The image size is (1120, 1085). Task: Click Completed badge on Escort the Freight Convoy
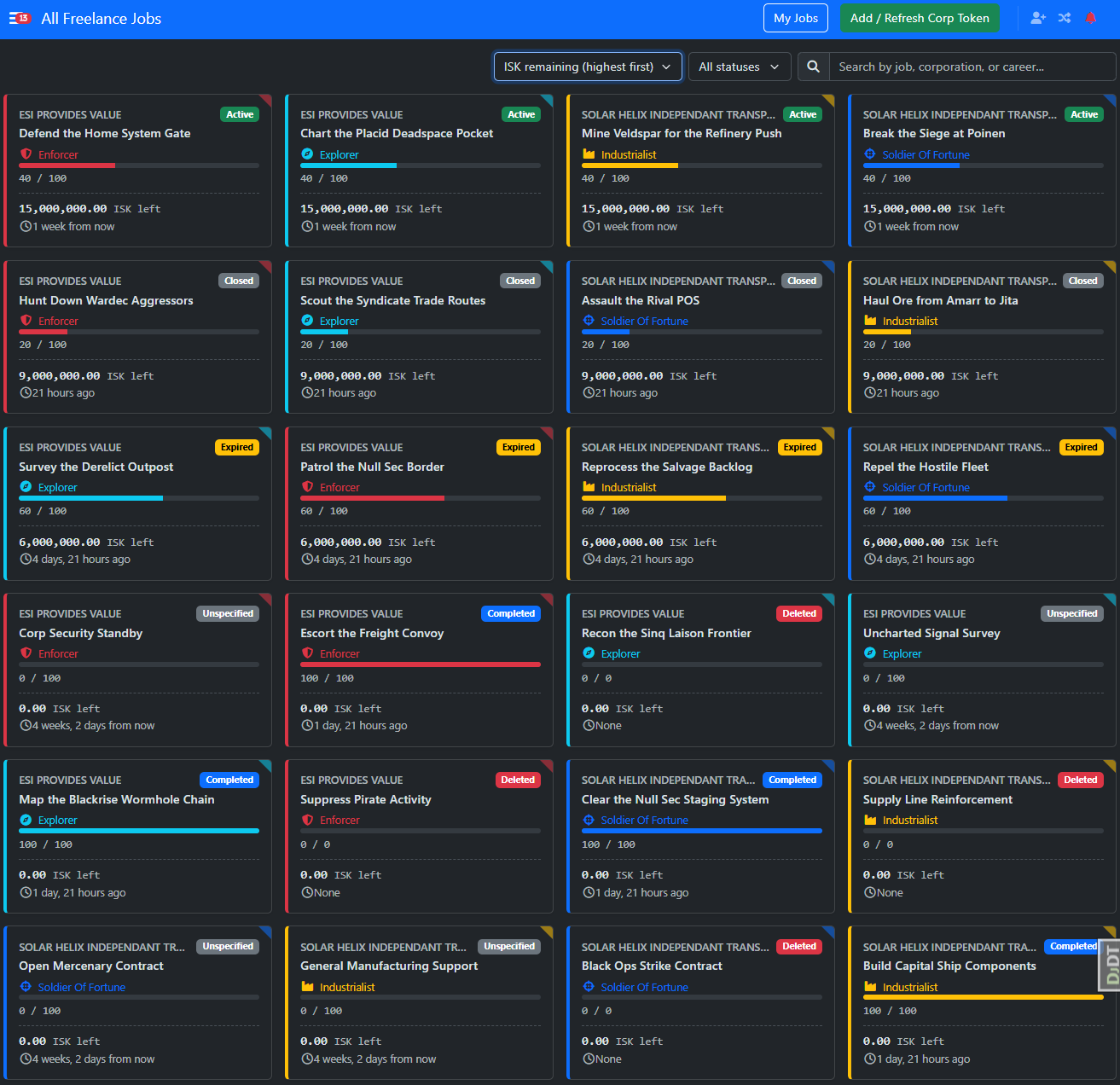511,613
